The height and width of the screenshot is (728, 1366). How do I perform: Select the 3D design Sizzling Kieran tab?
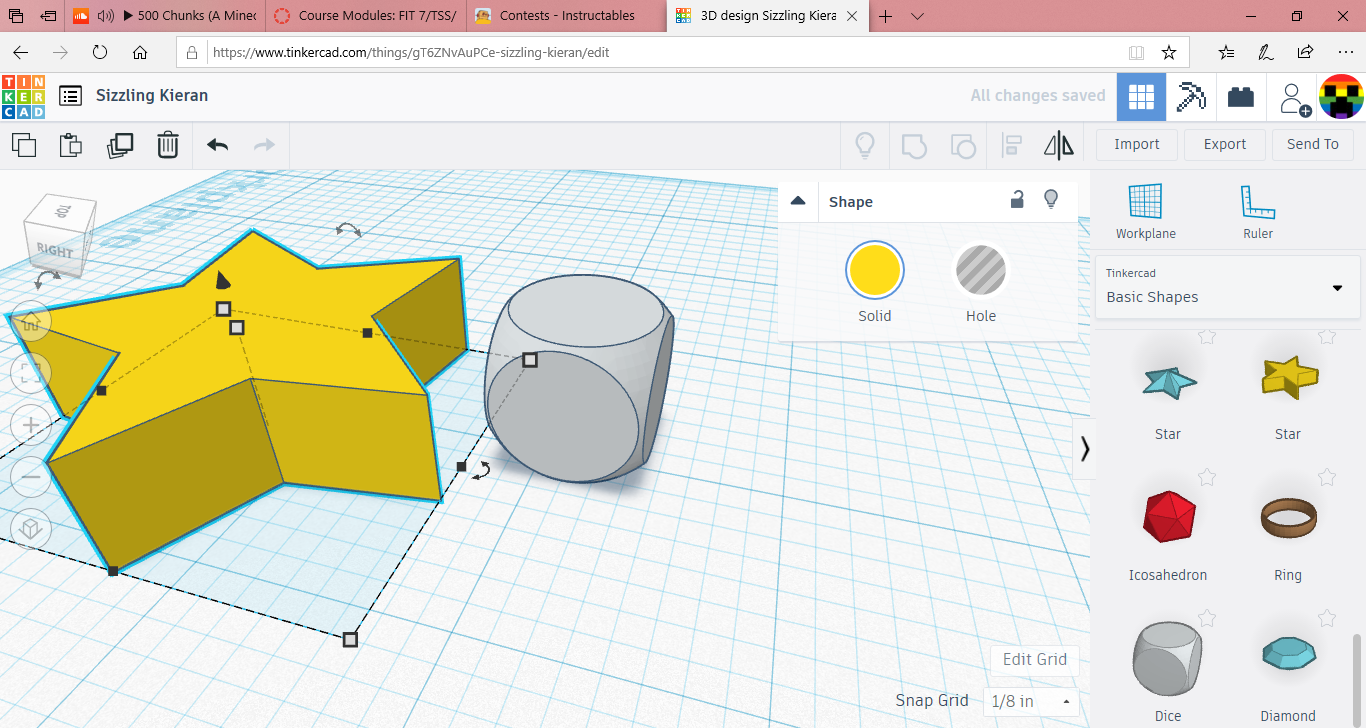[766, 16]
